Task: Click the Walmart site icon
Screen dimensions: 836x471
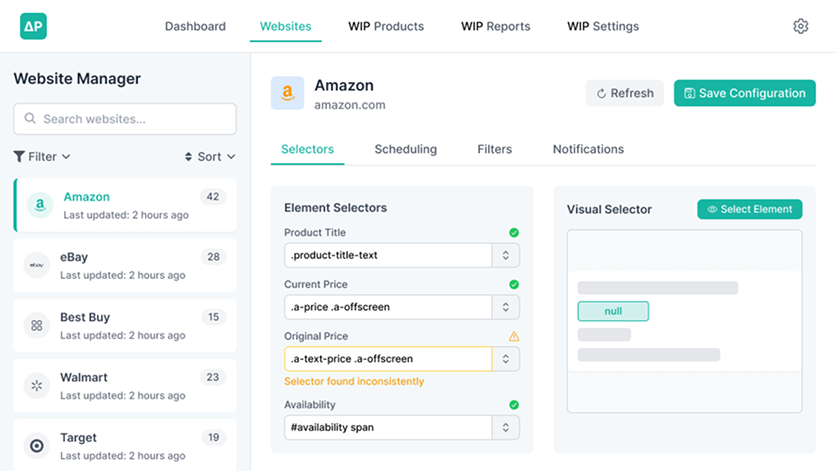Action: (x=37, y=385)
